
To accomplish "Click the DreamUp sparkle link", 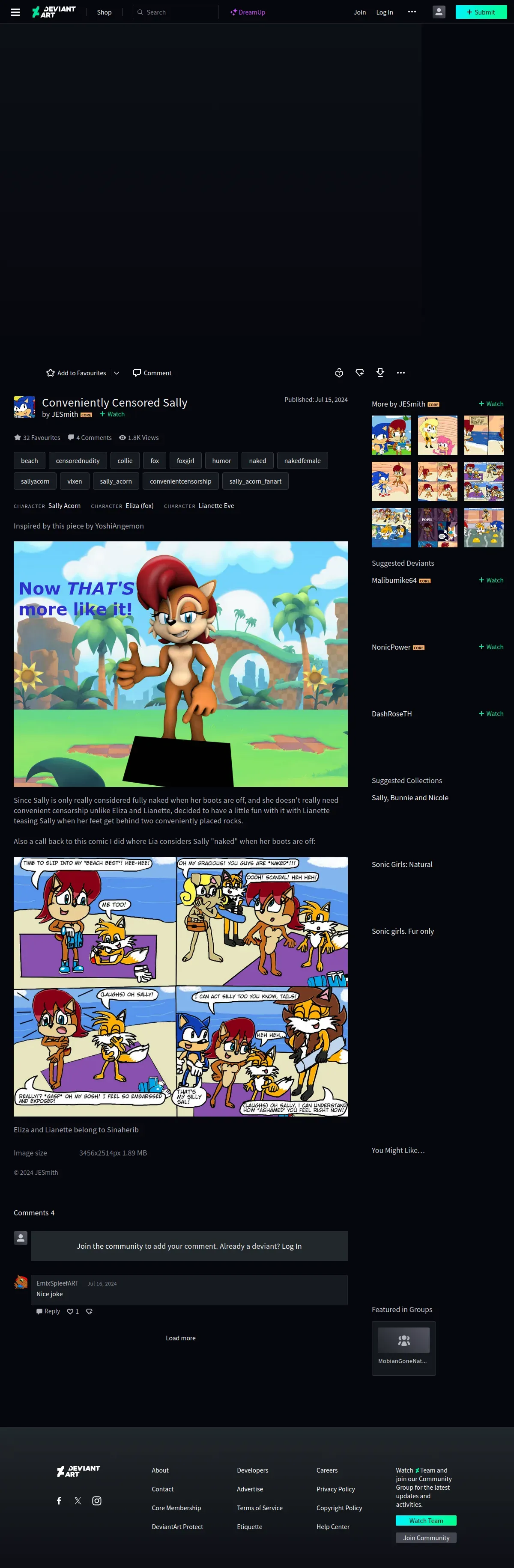I will [x=248, y=12].
